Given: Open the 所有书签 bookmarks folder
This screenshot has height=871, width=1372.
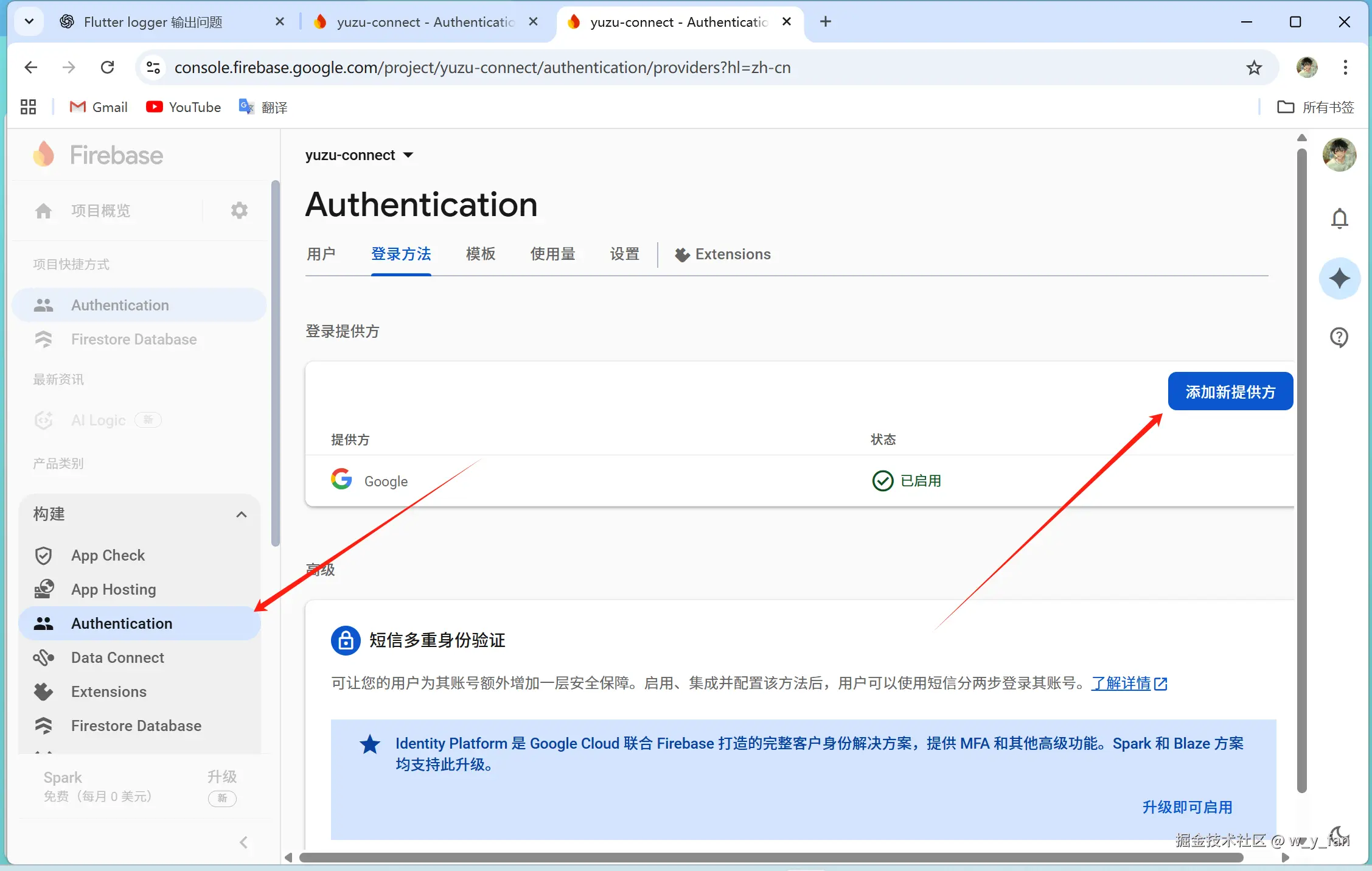Looking at the screenshot, I should click(1315, 107).
